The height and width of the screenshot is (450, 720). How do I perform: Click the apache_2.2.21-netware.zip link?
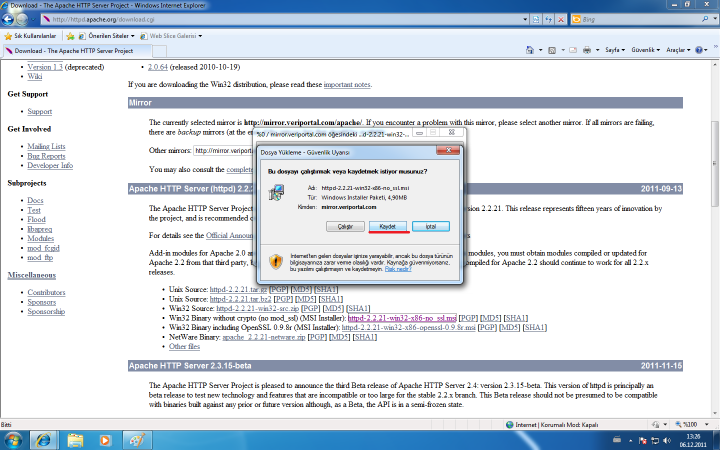pos(264,337)
